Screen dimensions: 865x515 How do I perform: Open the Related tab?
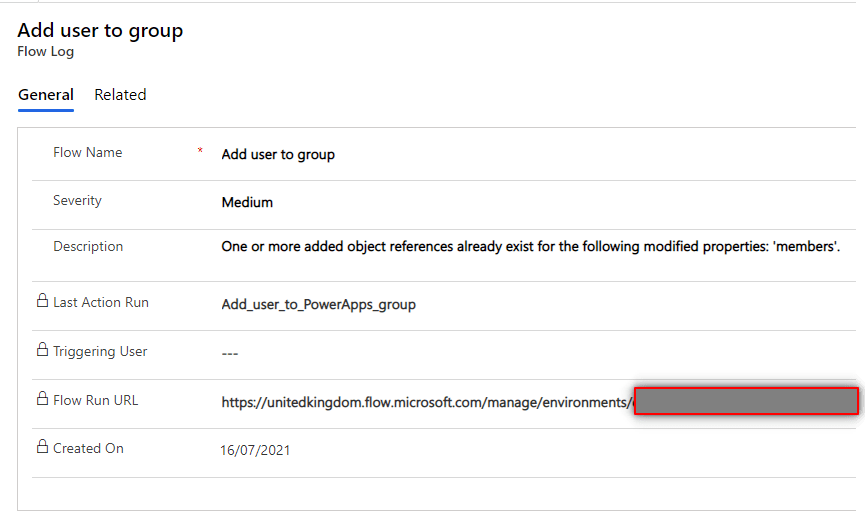tap(120, 95)
